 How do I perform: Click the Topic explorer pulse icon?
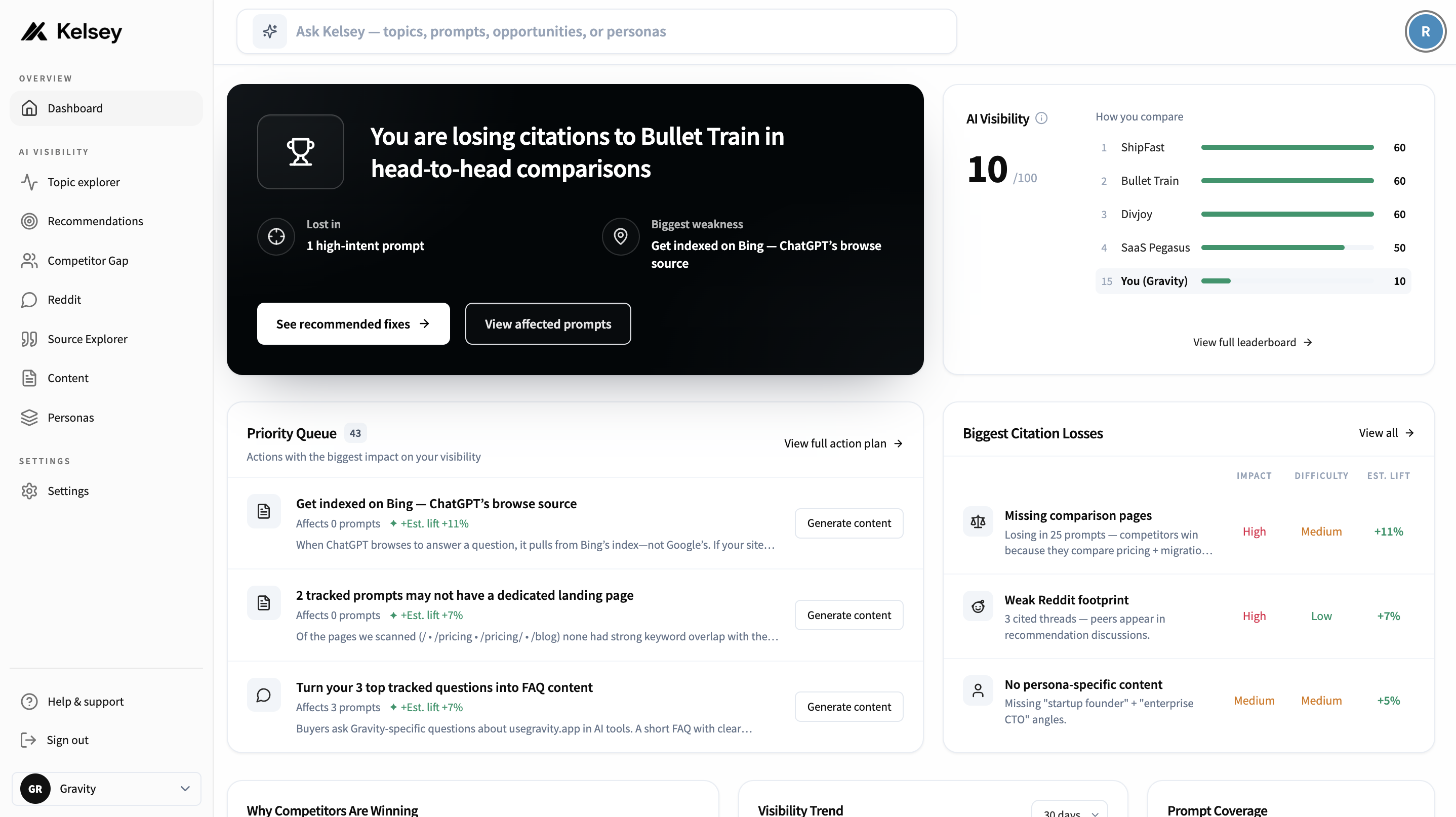(29, 182)
